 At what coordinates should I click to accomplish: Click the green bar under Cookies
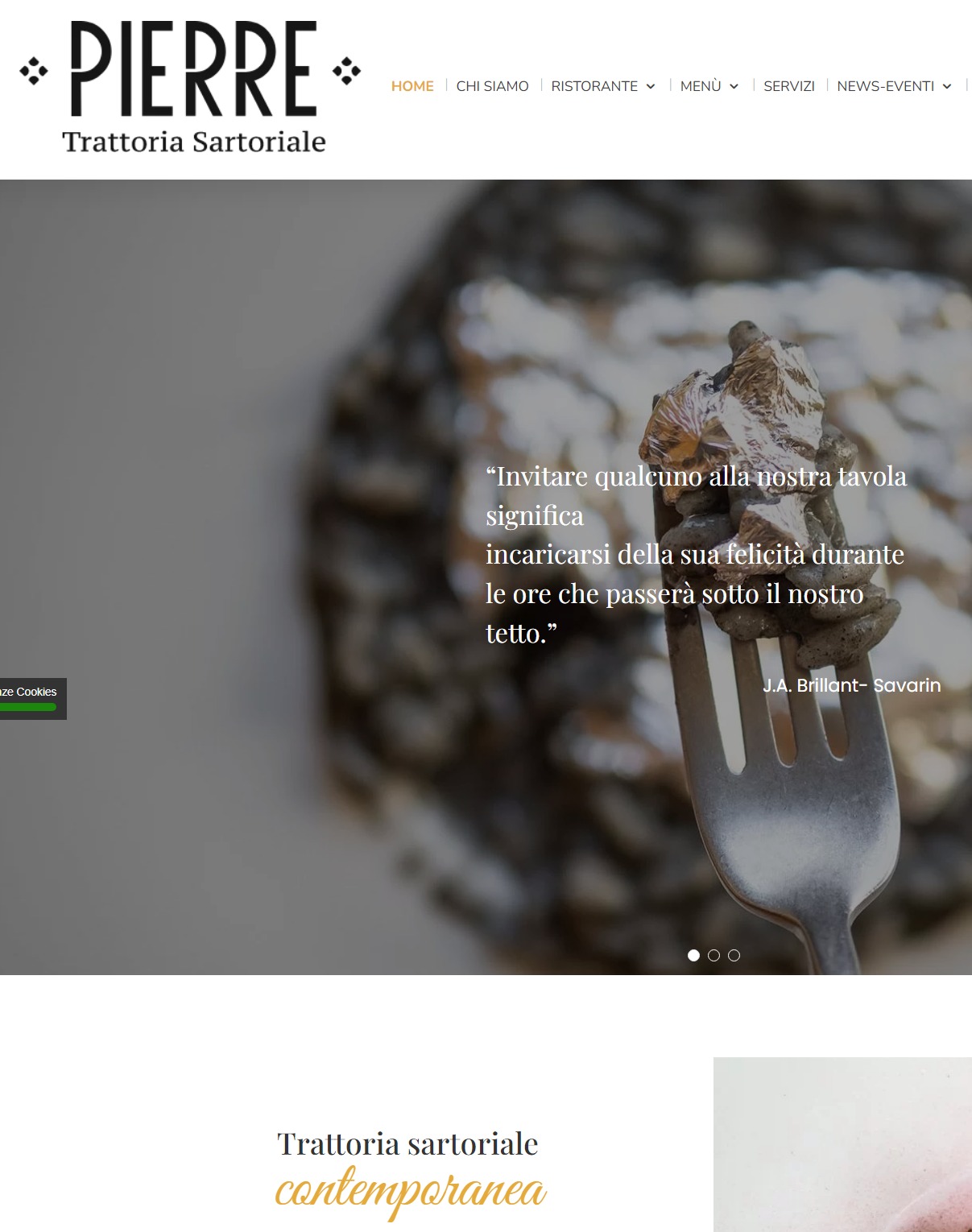point(28,707)
